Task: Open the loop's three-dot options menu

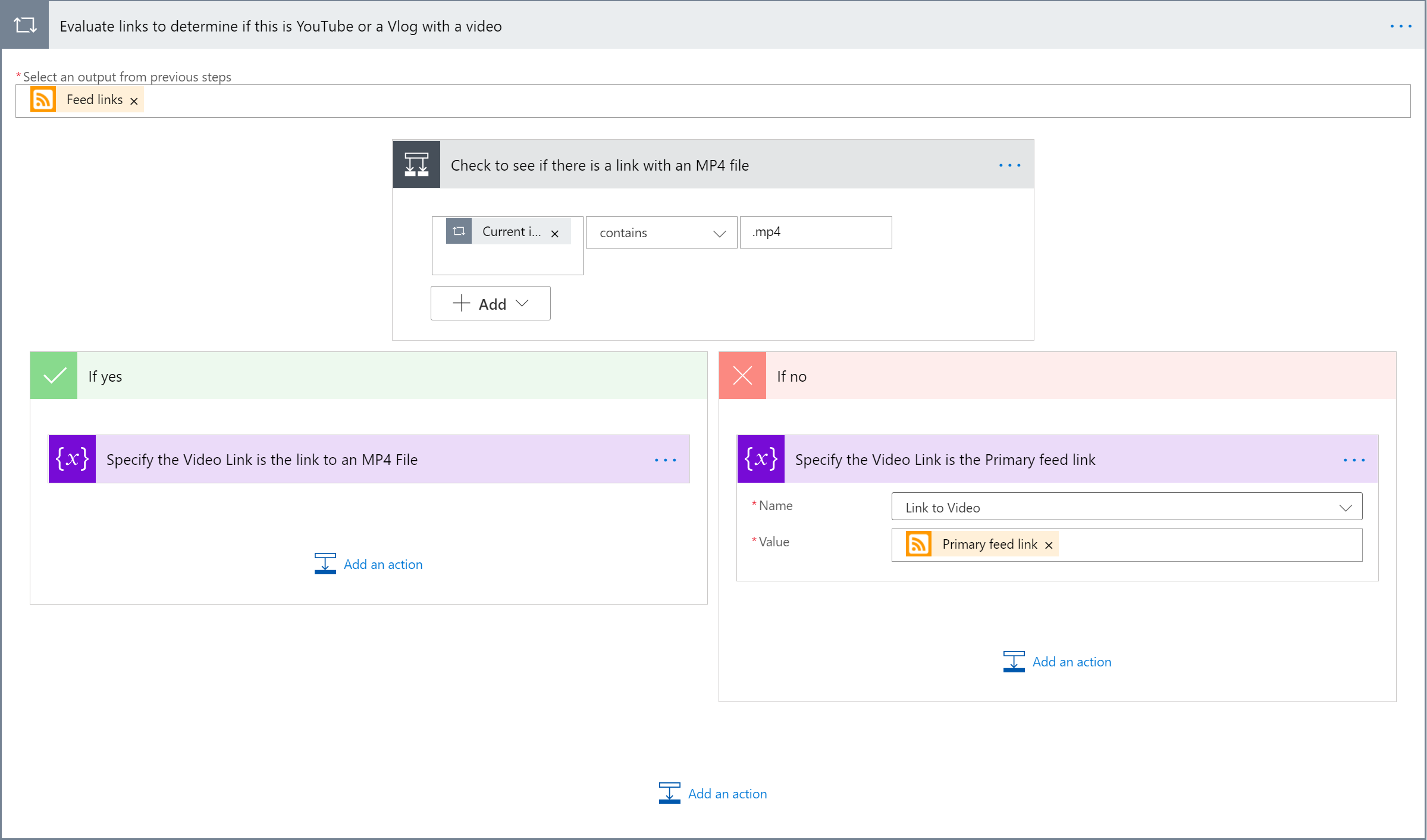Action: tap(1400, 26)
